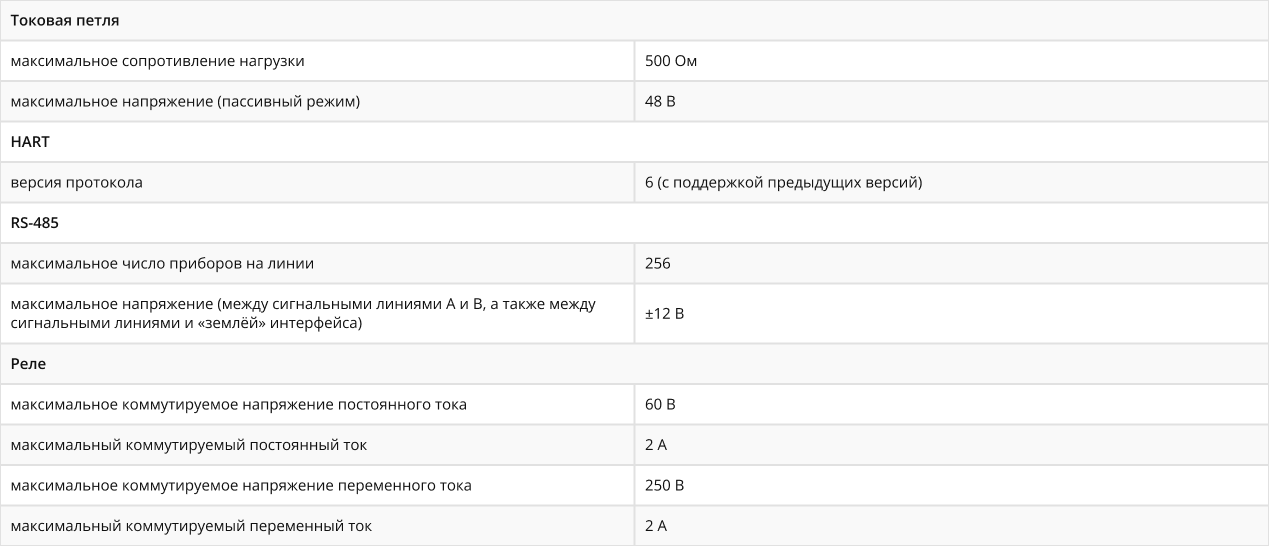This screenshot has height=546, width=1269.
Task: Click the '250 В' value cell
Action: (951, 486)
